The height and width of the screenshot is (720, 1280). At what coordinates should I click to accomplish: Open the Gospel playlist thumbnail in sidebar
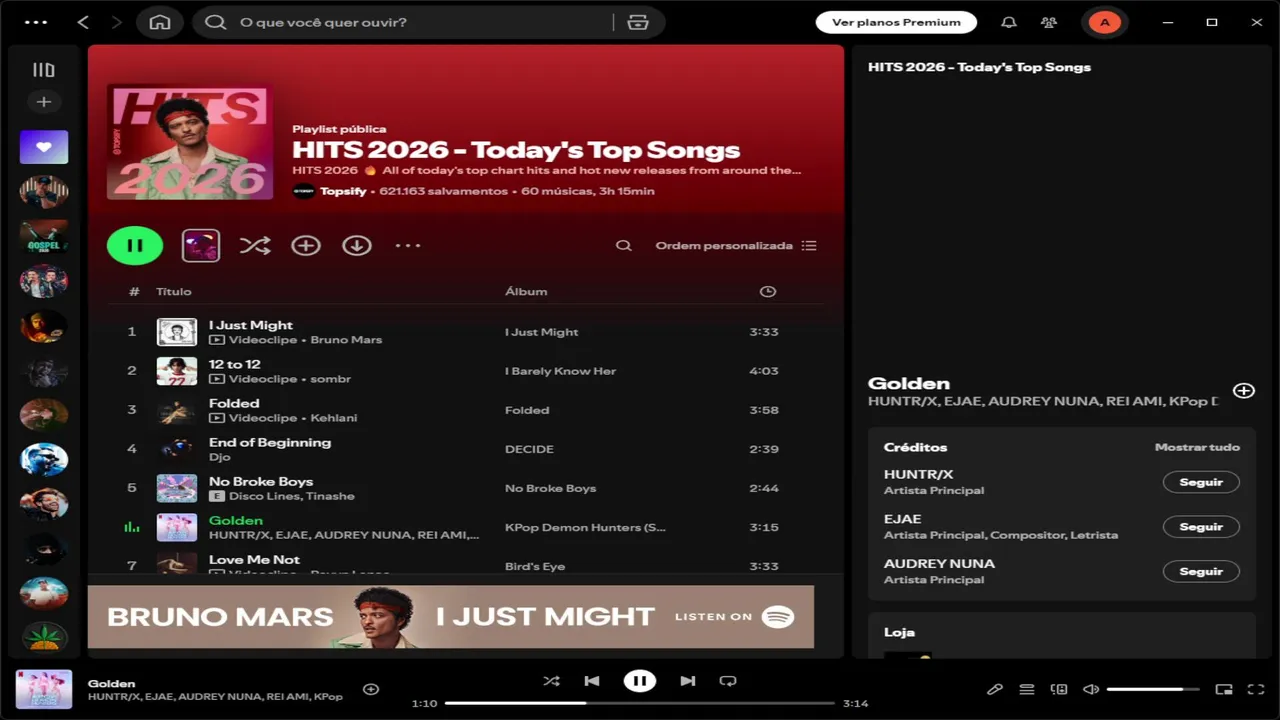(44, 237)
